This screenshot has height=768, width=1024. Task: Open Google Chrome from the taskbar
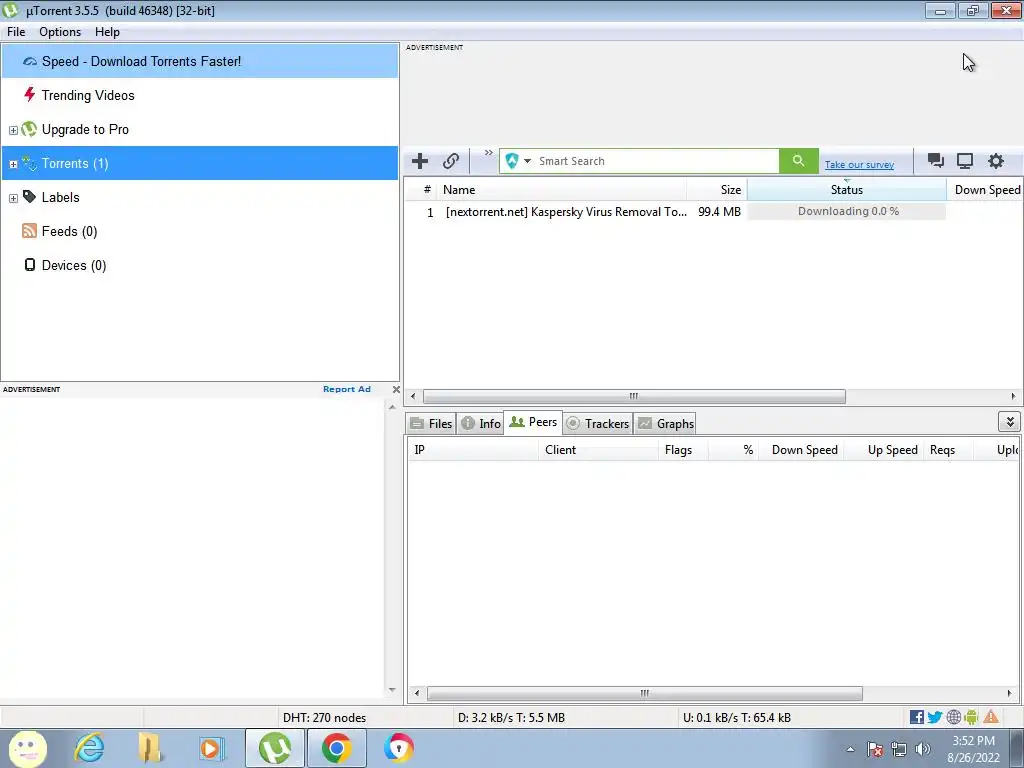pyautogui.click(x=336, y=748)
